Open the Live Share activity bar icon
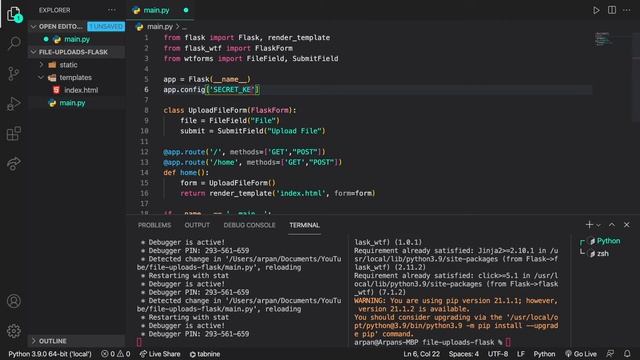The height and width of the screenshot is (360, 640). (x=14, y=164)
